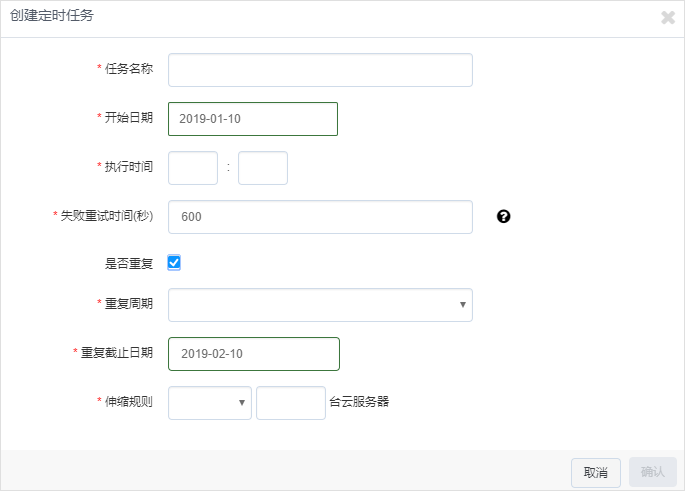Uncheck the 是否重复 checkbox
The height and width of the screenshot is (491, 685).
(x=174, y=263)
